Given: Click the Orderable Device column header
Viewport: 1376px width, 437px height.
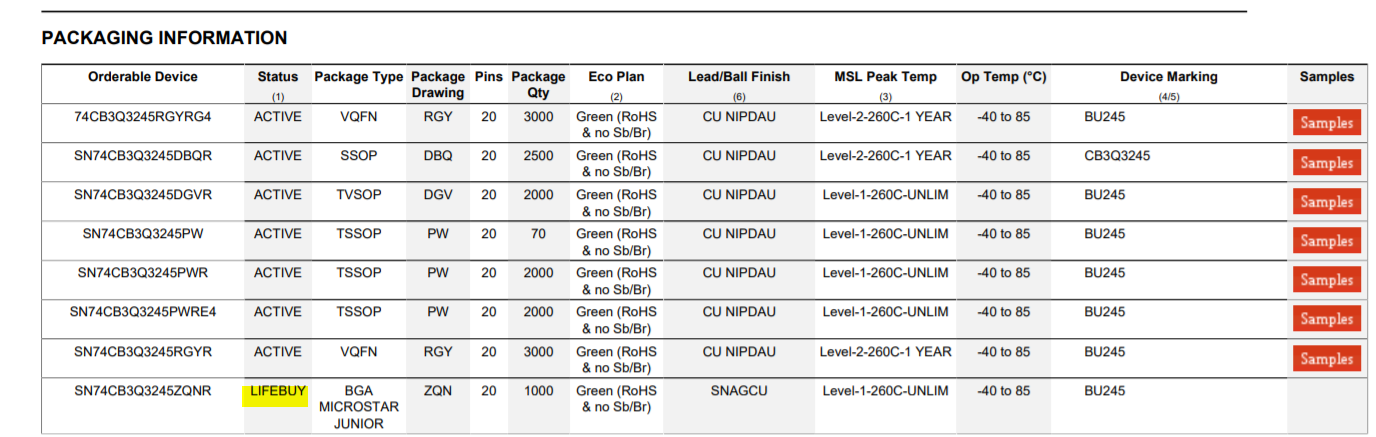Looking at the screenshot, I should tap(143, 77).
